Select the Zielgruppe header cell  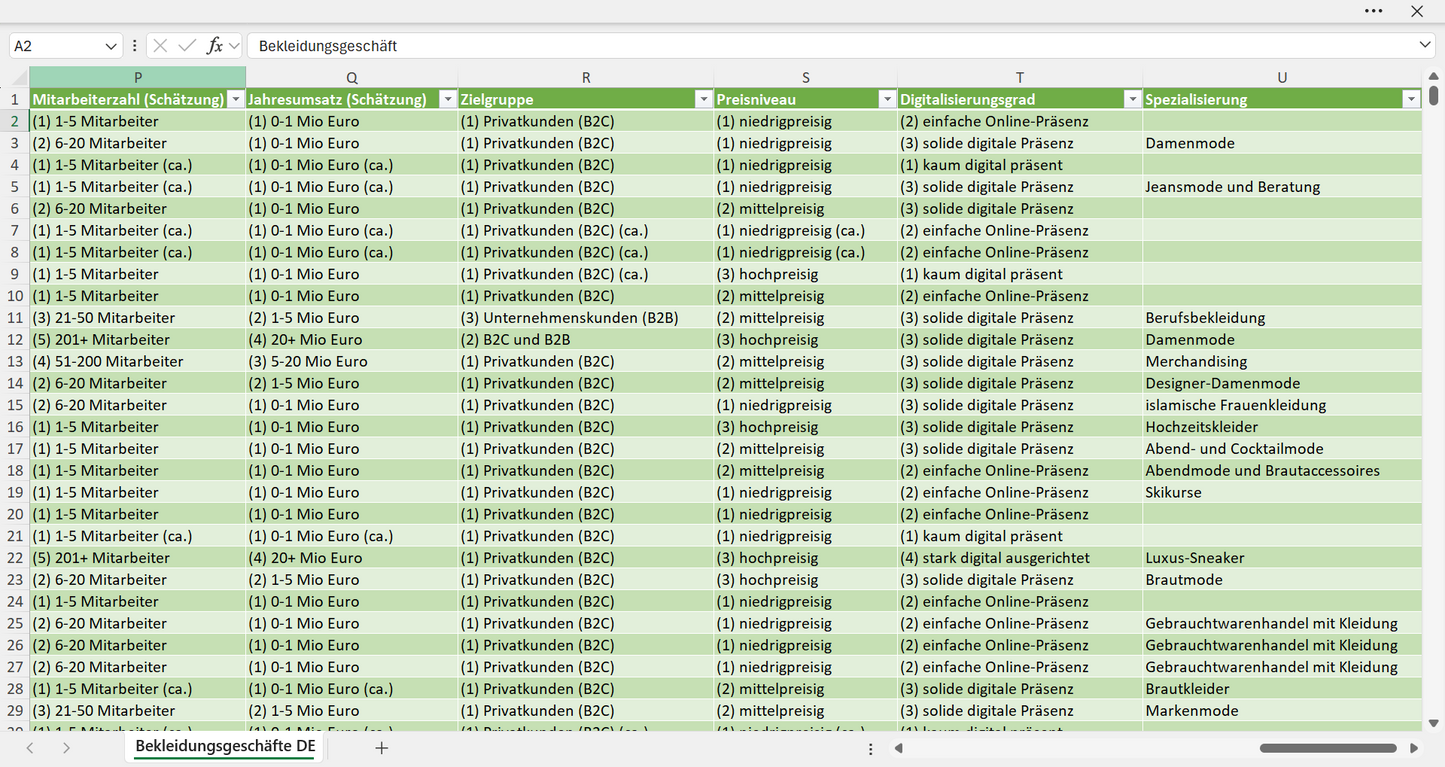pos(586,99)
